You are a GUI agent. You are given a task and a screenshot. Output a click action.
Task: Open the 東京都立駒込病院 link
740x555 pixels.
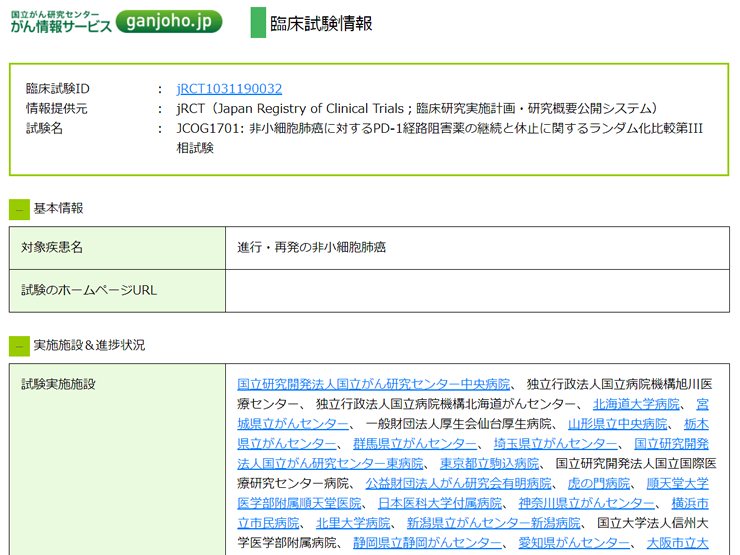point(489,463)
